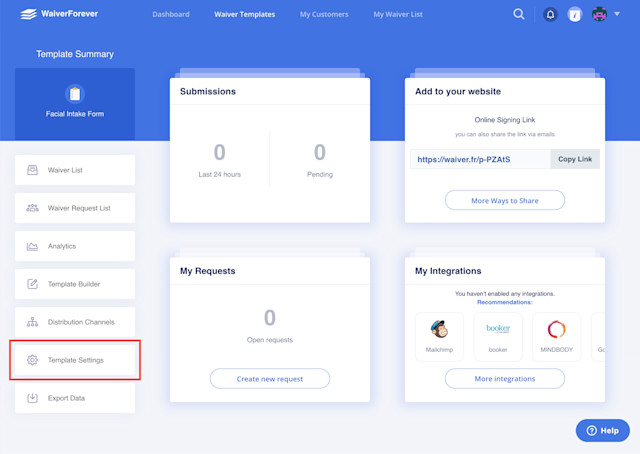Click the Copy Link button

[575, 159]
